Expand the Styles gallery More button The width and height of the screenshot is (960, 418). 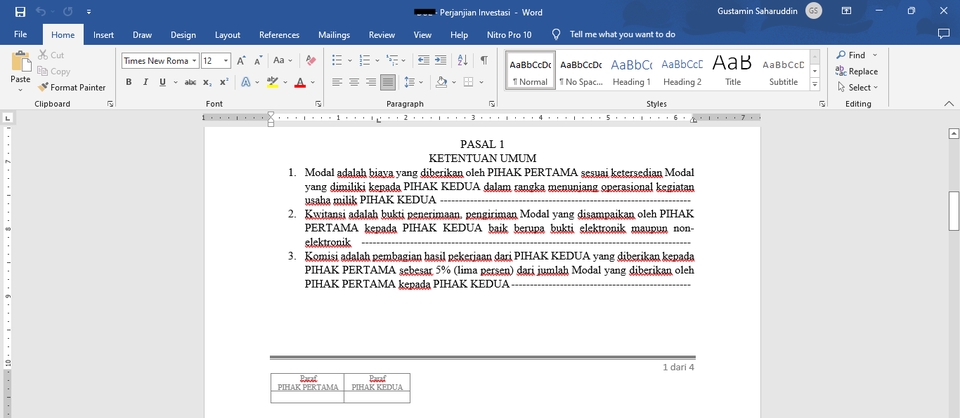coord(814,85)
